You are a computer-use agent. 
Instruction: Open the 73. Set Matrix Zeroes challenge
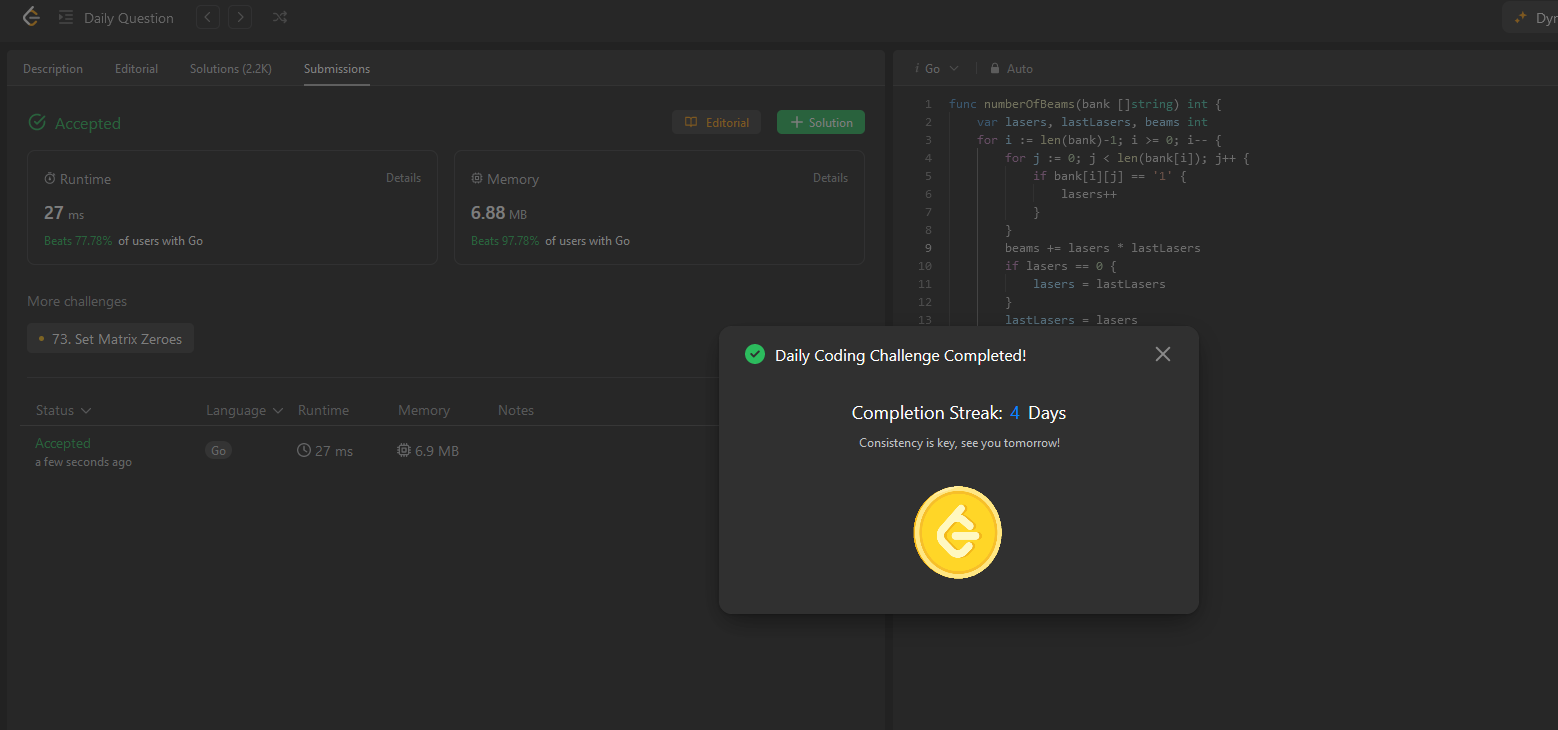110,339
